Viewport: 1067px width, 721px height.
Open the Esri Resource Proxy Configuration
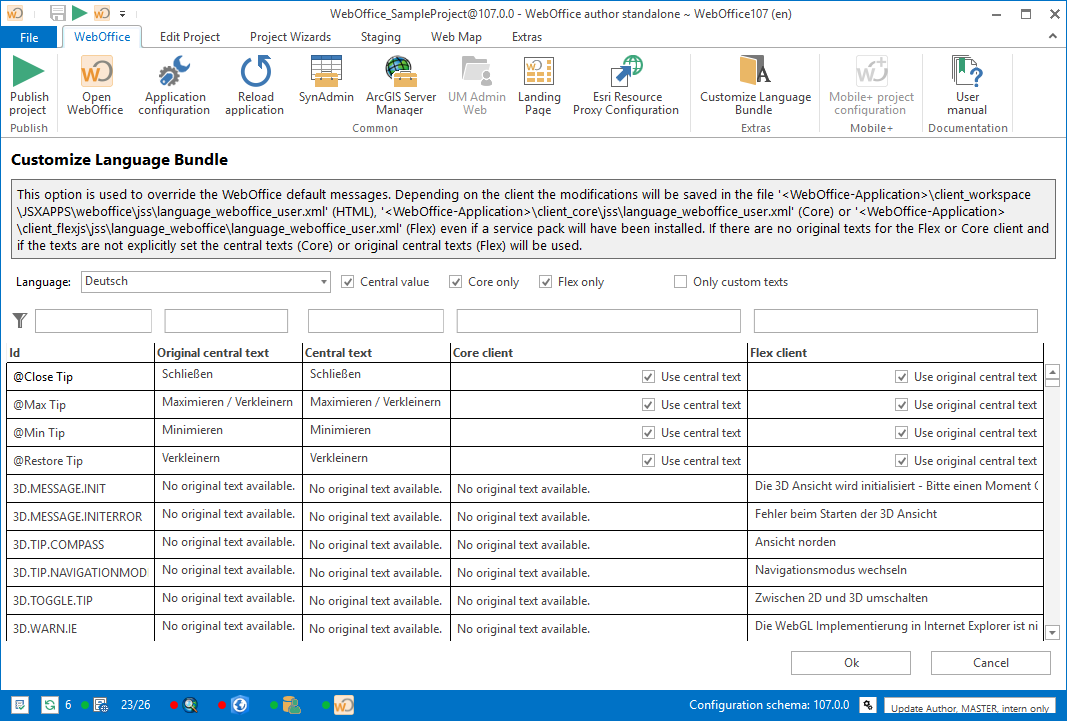pyautogui.click(x=626, y=85)
